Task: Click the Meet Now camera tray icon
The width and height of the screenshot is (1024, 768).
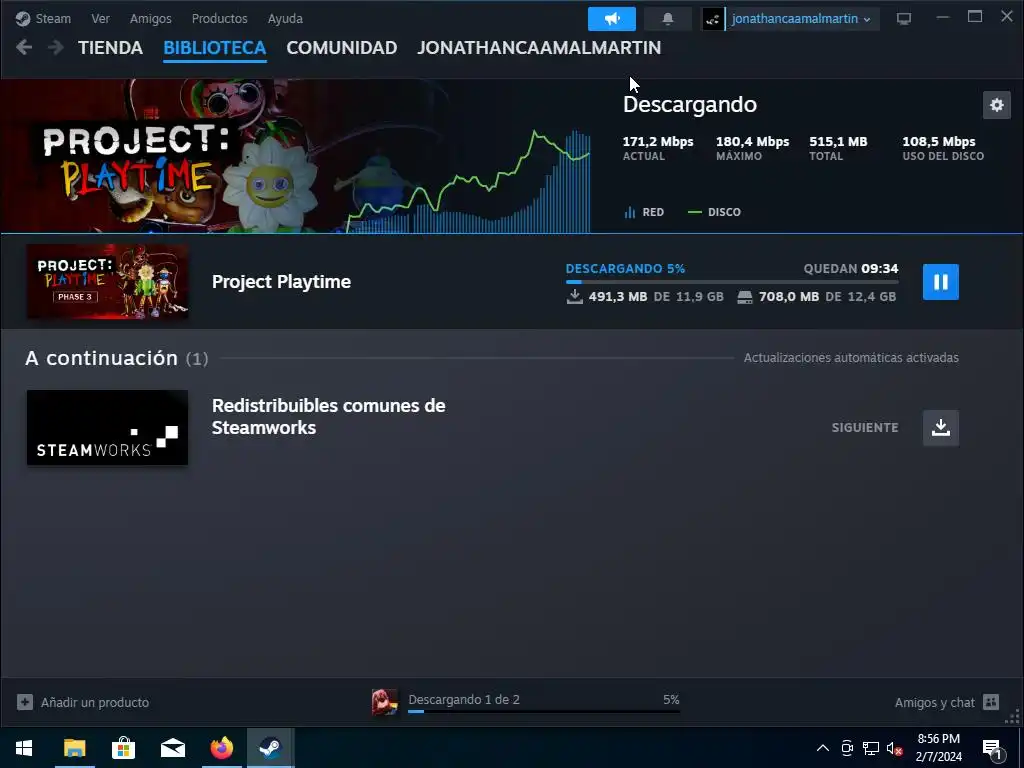Action: coord(847,748)
